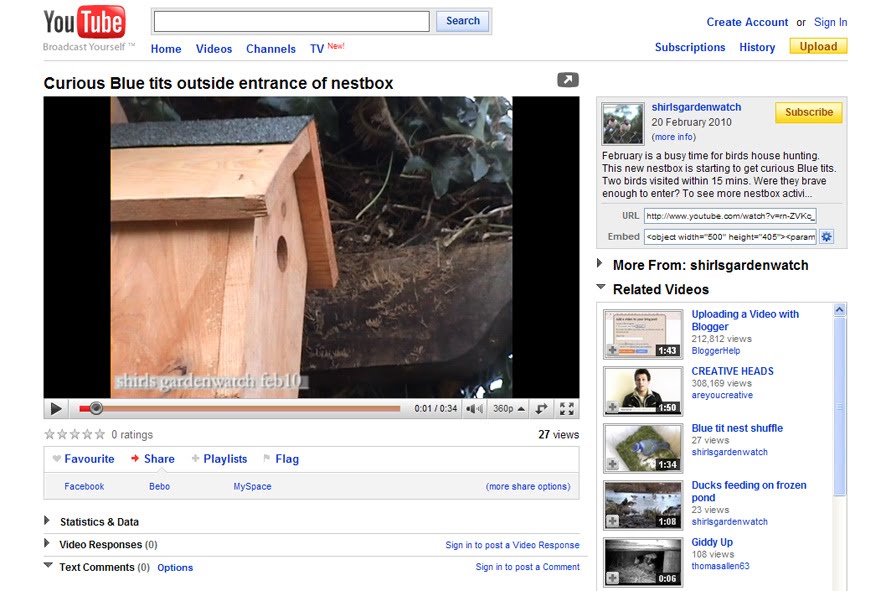This screenshot has width=886, height=591.
Task: Open more share options
Action: pos(528,486)
